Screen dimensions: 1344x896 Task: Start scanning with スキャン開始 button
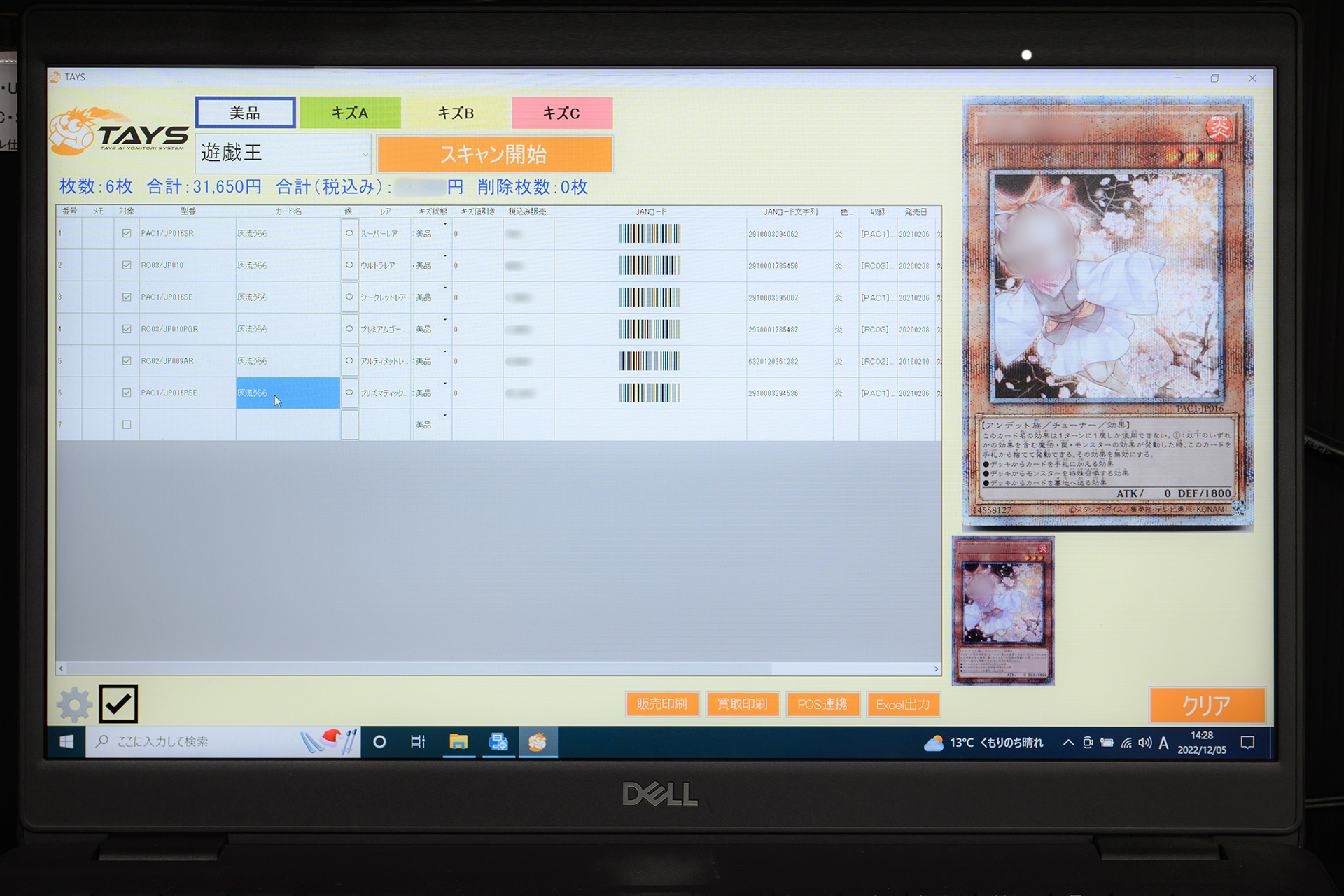point(495,154)
